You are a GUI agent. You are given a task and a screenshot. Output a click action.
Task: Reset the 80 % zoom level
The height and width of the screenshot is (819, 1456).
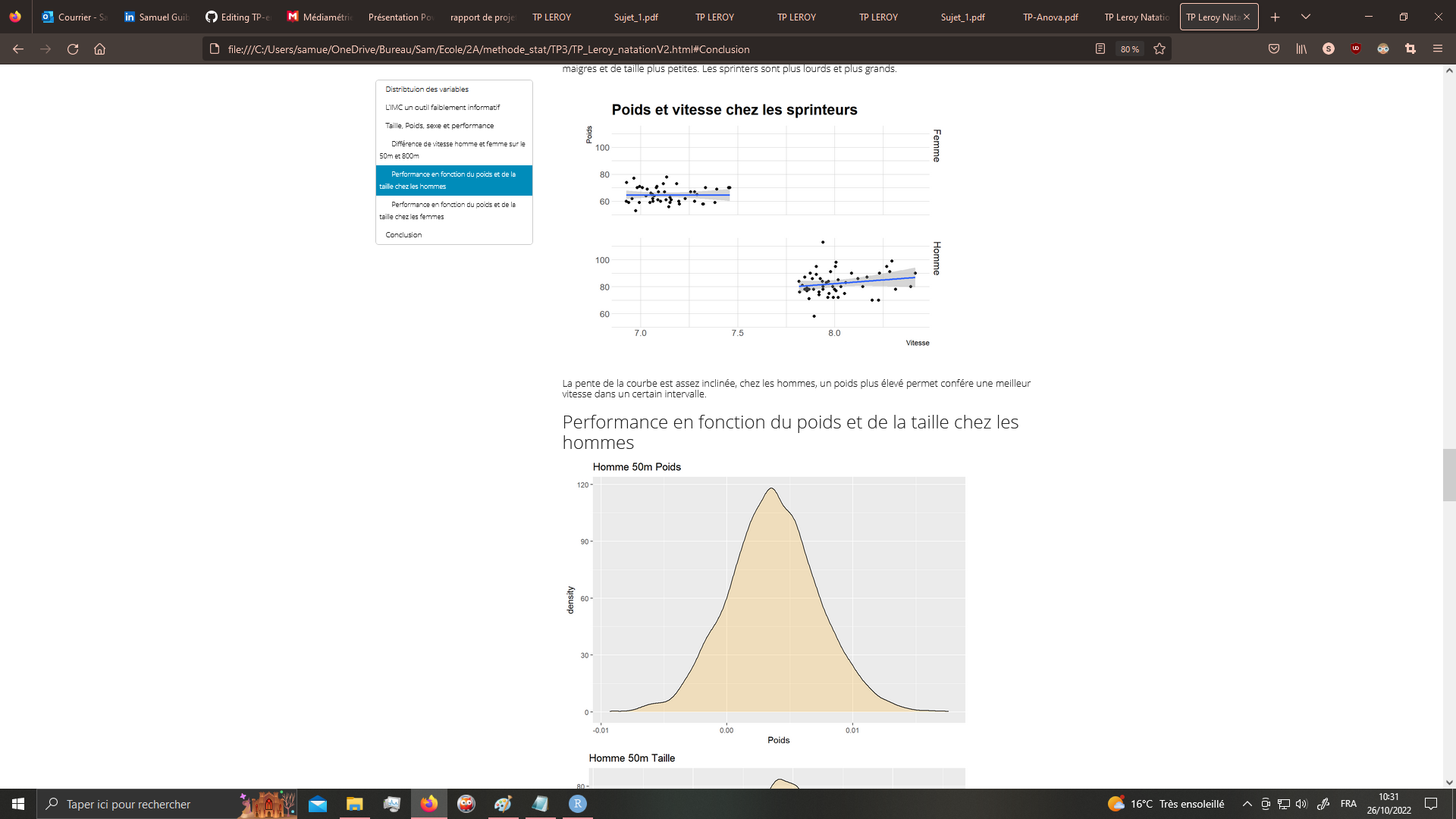[1130, 49]
